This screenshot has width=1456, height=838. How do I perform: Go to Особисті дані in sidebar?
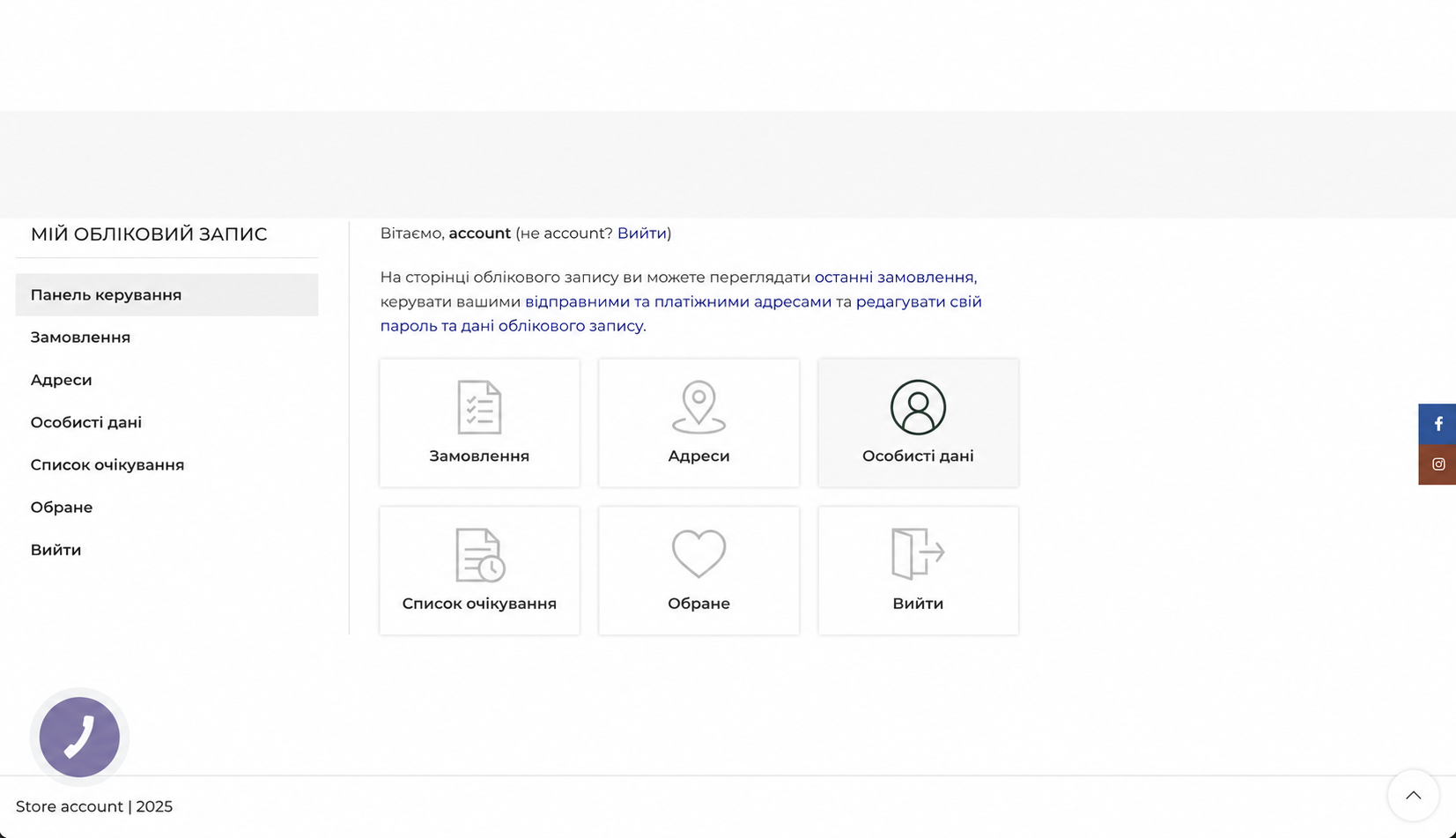pos(166,422)
